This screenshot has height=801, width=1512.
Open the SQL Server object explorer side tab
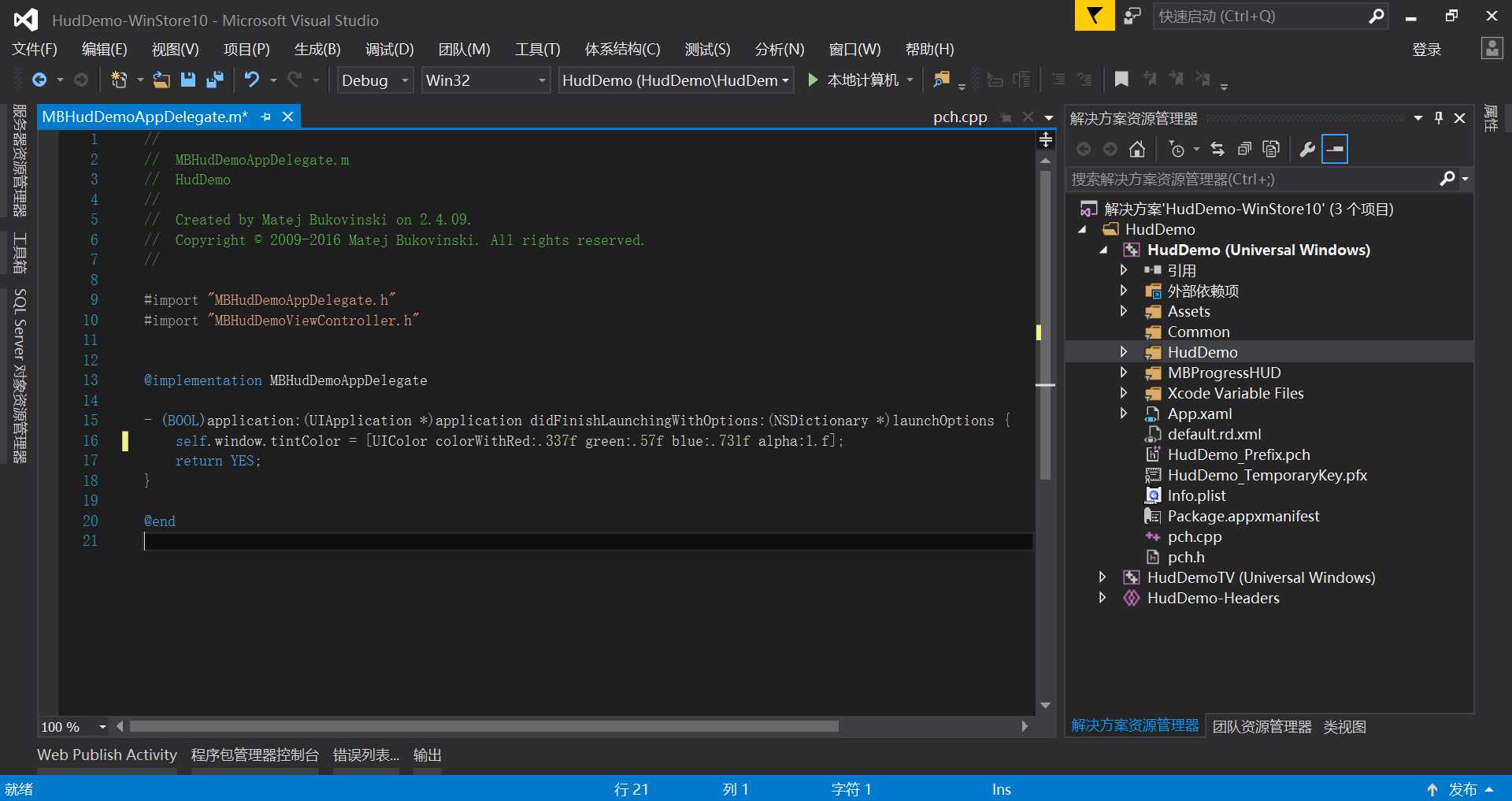20,376
